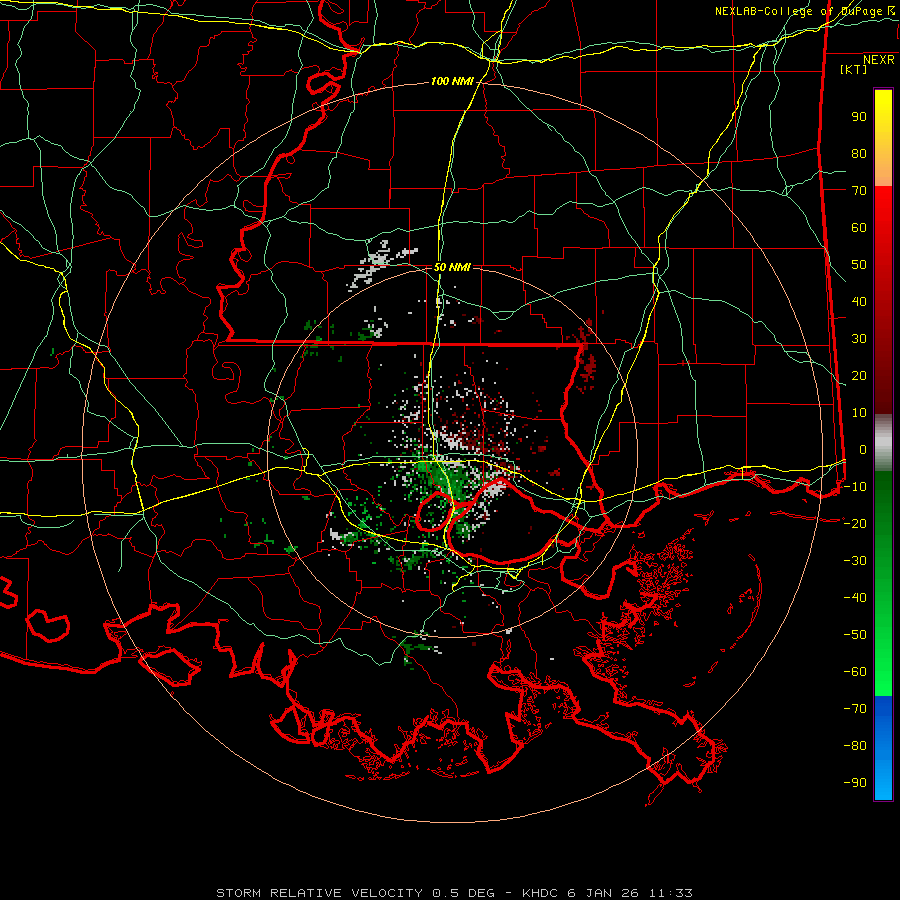Click the -60 value on velocity scale
900x900 pixels.
click(855, 672)
